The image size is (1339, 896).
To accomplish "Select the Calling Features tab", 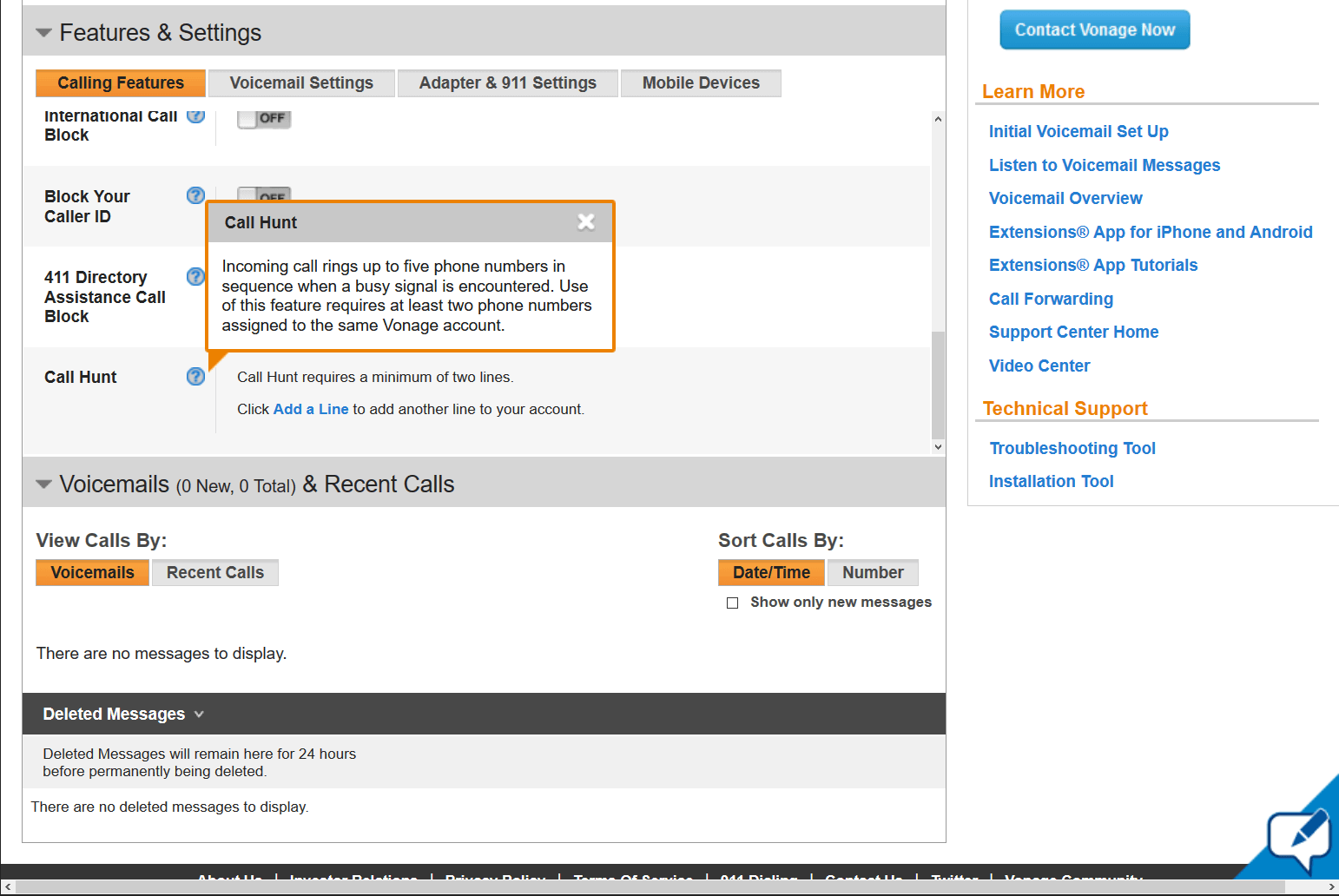I will click(121, 83).
